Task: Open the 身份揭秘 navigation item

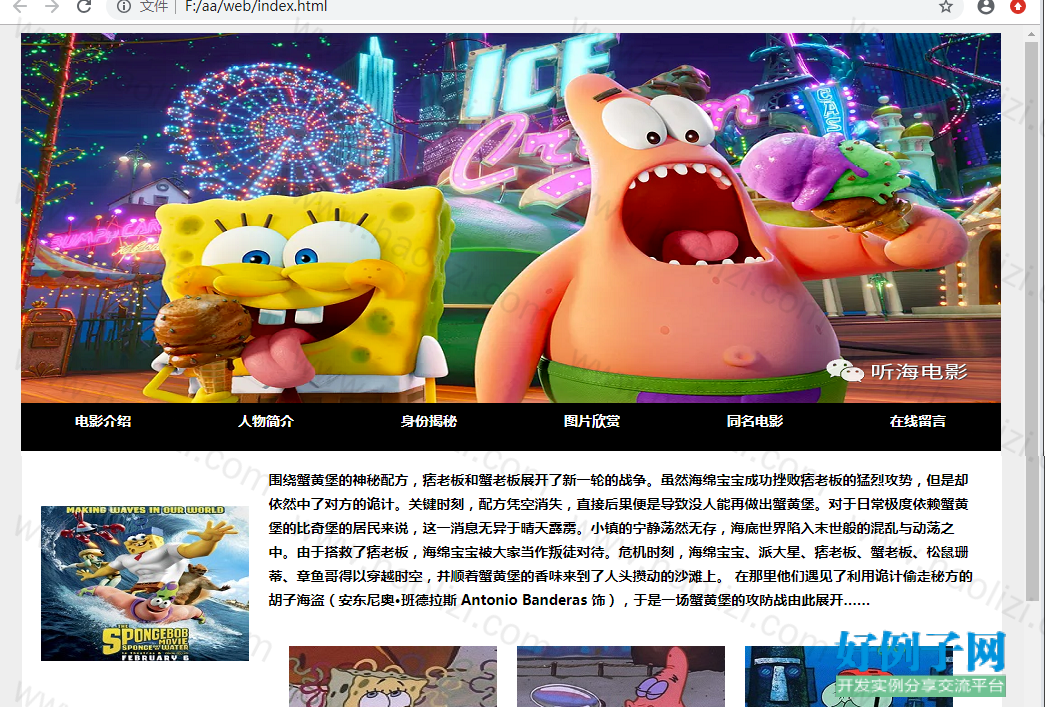Action: [x=429, y=421]
